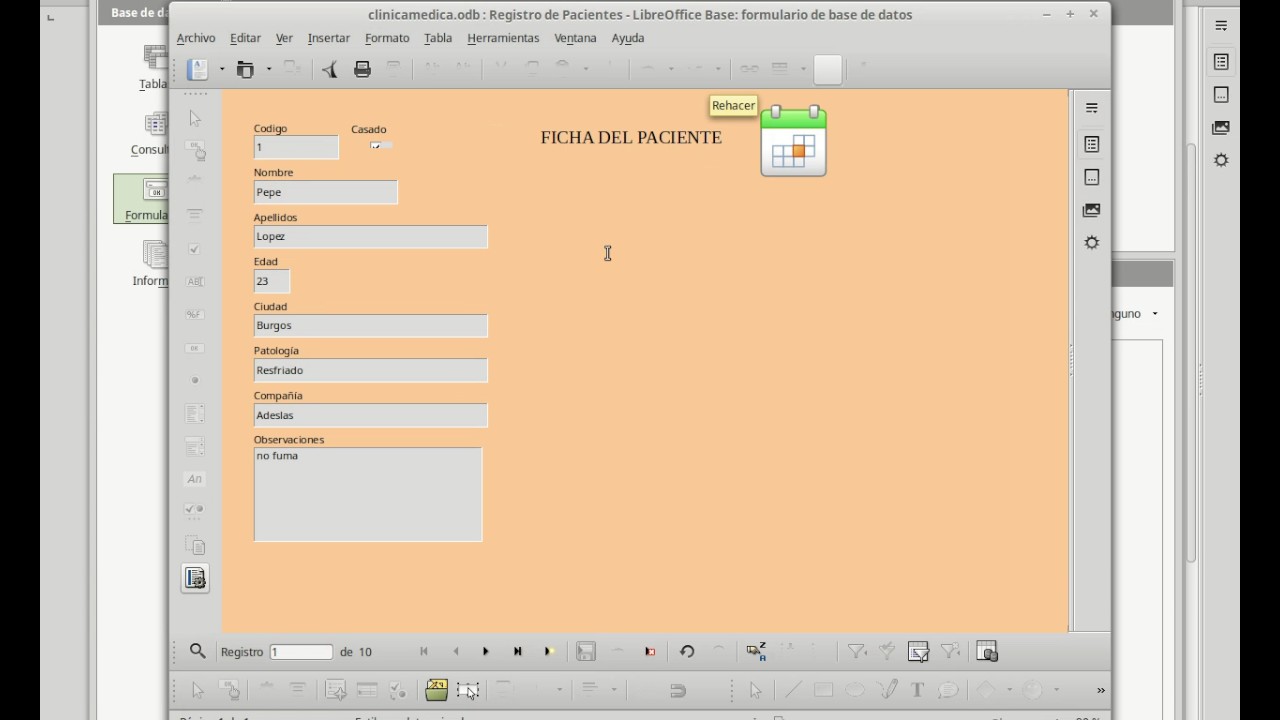The image size is (1280, 720).
Task: Jump to the last record
Action: (518, 651)
